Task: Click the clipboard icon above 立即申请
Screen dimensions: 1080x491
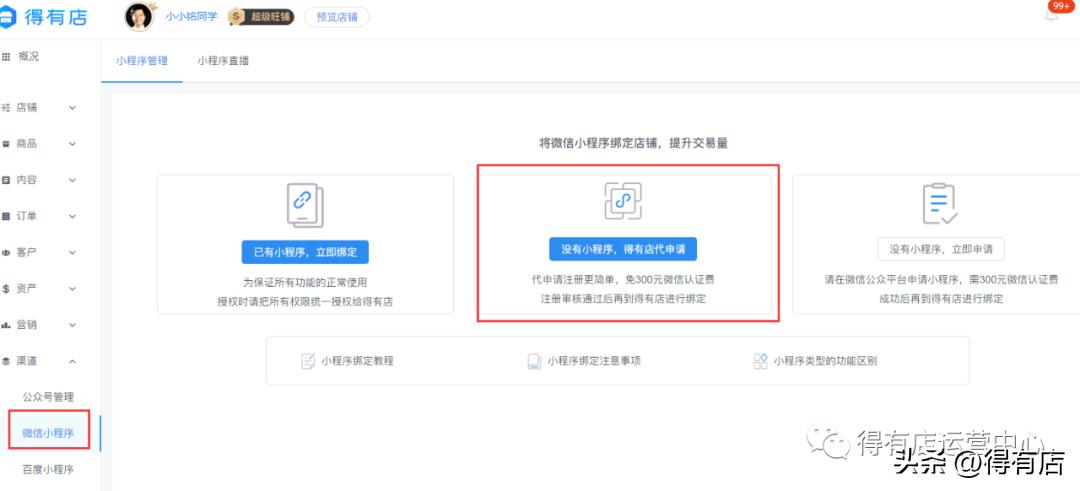Action: tap(939, 204)
